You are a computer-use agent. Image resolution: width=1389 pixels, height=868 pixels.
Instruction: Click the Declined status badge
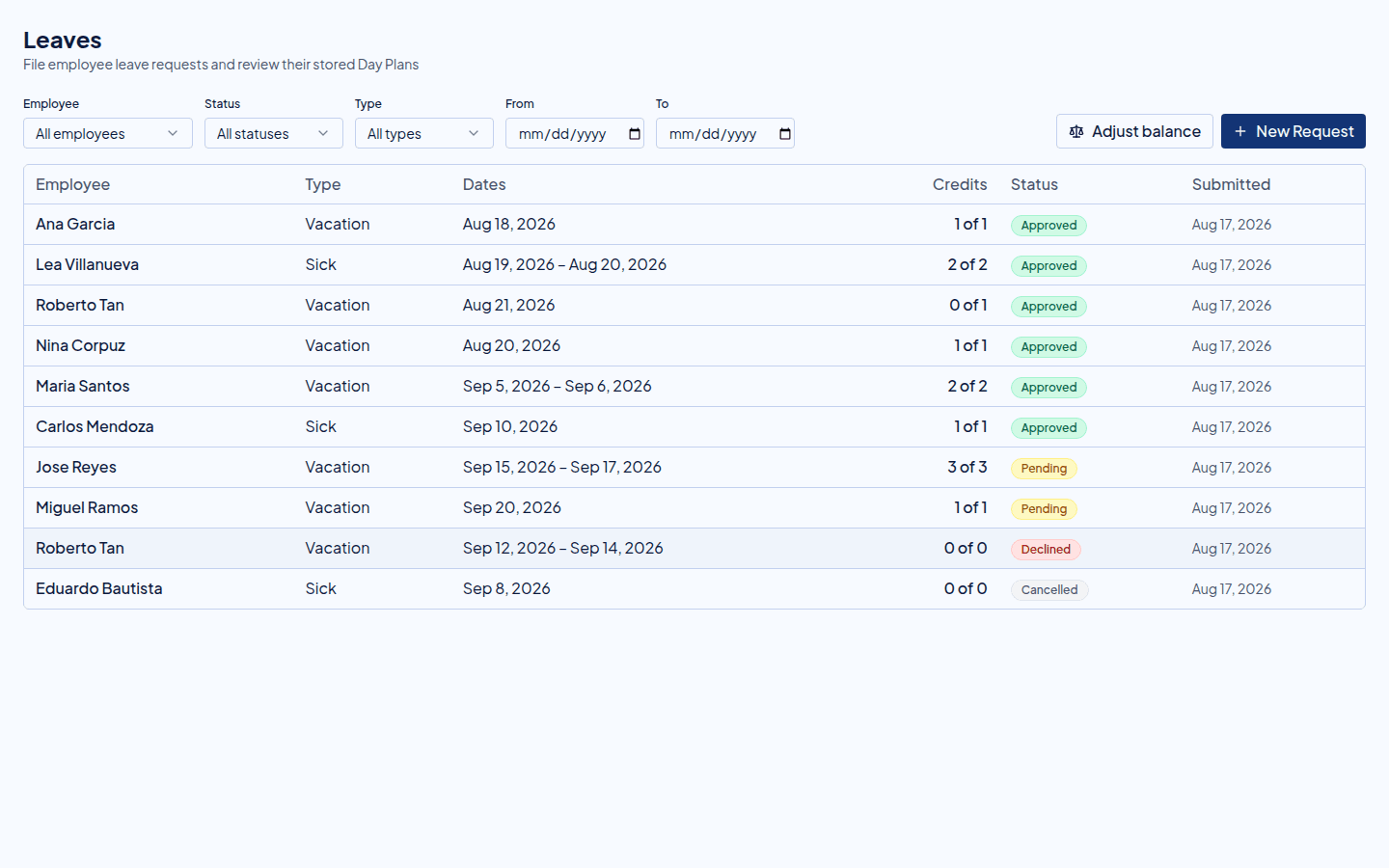(x=1046, y=550)
